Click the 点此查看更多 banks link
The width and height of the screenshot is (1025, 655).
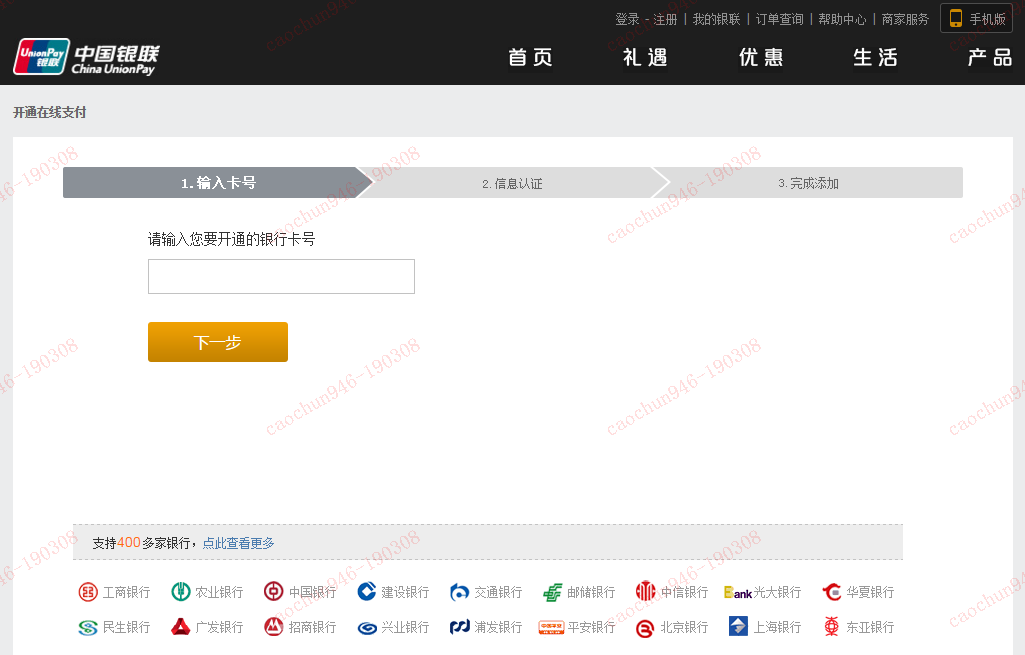[x=238, y=543]
